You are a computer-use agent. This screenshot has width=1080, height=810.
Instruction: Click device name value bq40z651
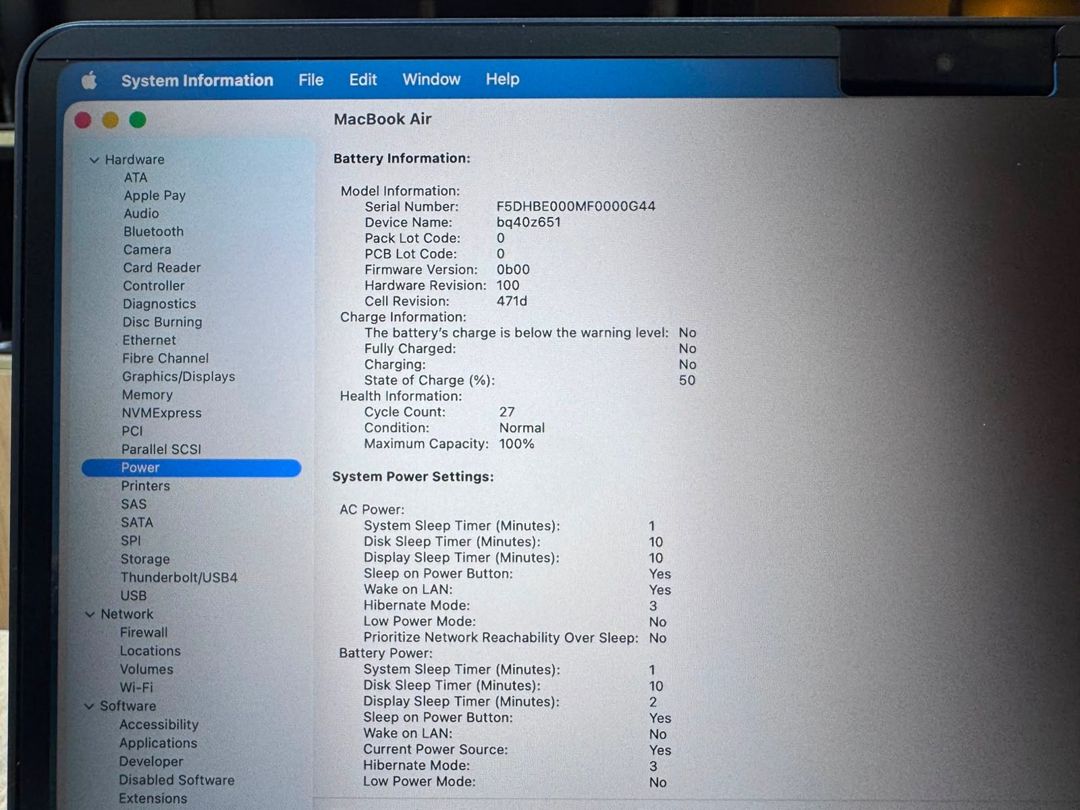[528, 222]
